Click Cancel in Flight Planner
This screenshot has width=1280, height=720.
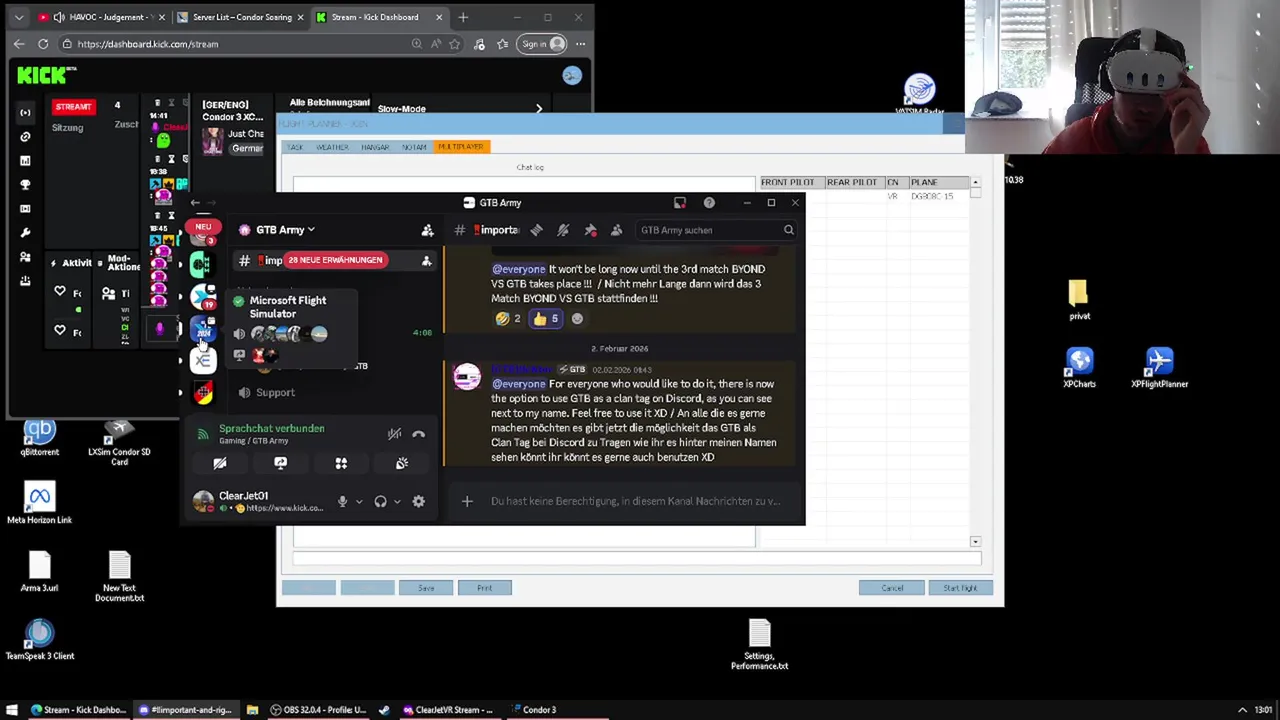point(892,588)
